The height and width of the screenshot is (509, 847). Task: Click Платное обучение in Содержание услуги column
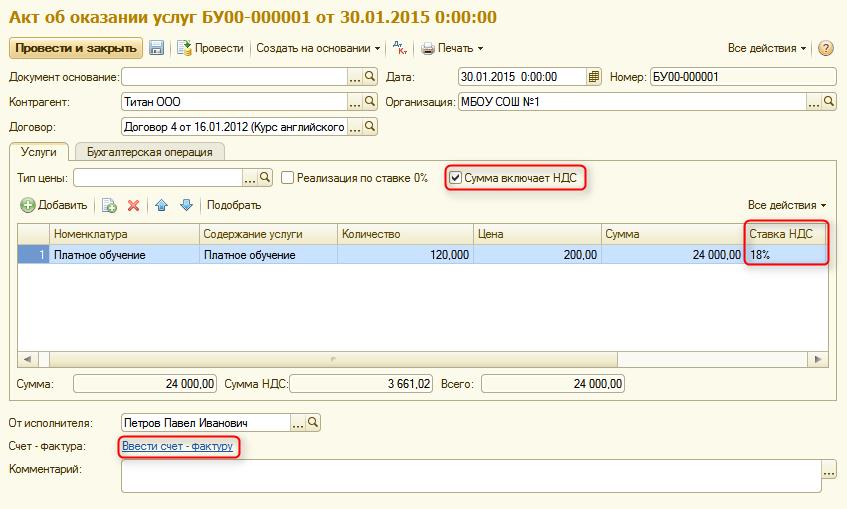pyautogui.click(x=268, y=254)
